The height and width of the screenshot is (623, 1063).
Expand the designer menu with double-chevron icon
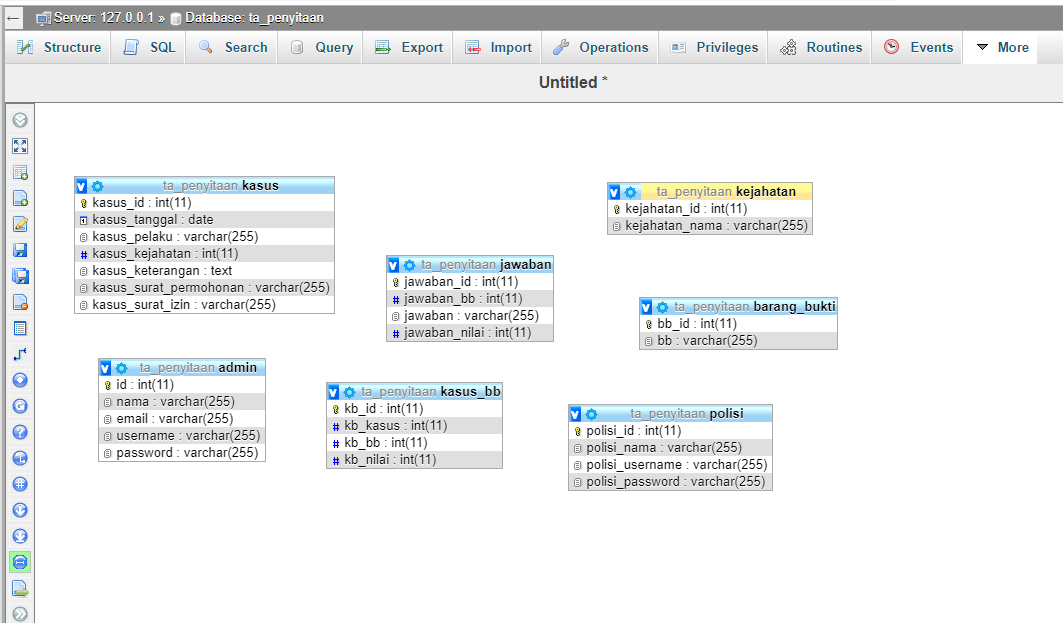click(x=20, y=614)
